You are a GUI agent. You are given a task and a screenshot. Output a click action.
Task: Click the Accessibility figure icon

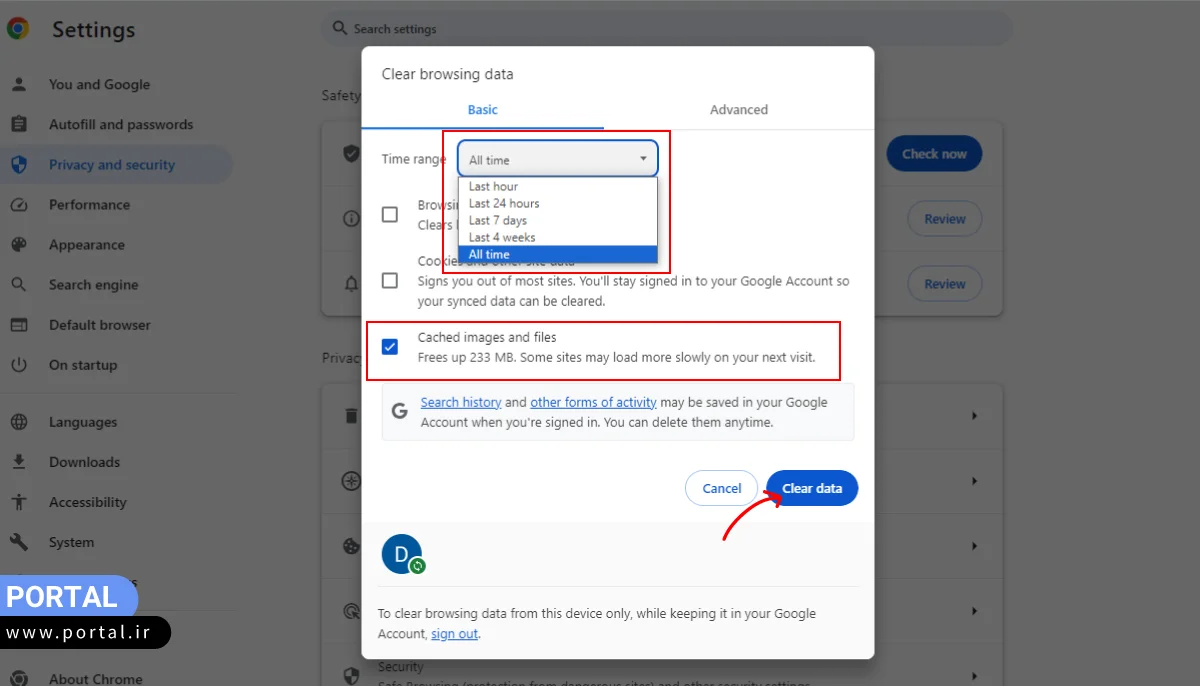coord(19,502)
